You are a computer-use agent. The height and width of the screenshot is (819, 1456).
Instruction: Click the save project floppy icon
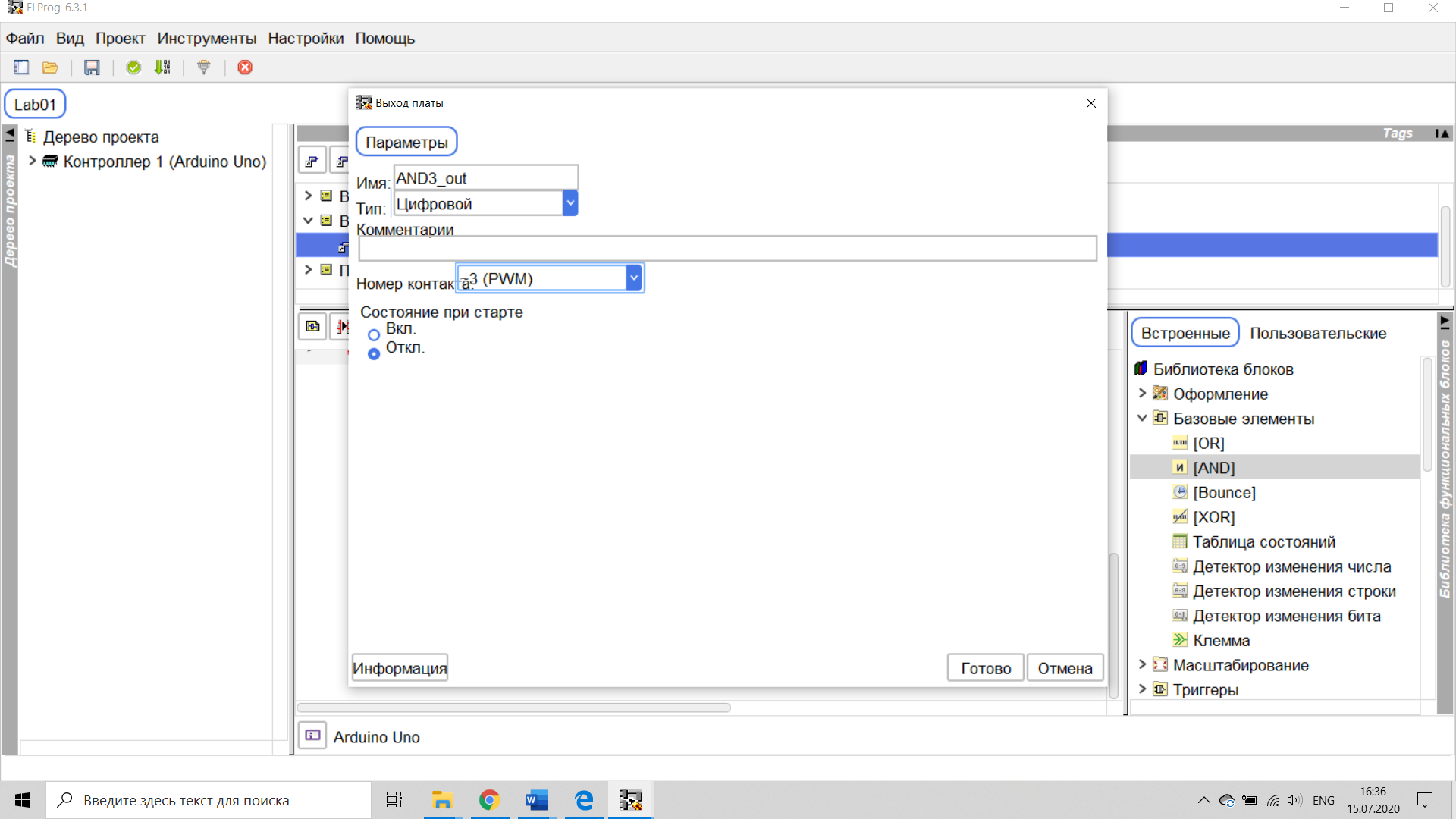[x=92, y=67]
